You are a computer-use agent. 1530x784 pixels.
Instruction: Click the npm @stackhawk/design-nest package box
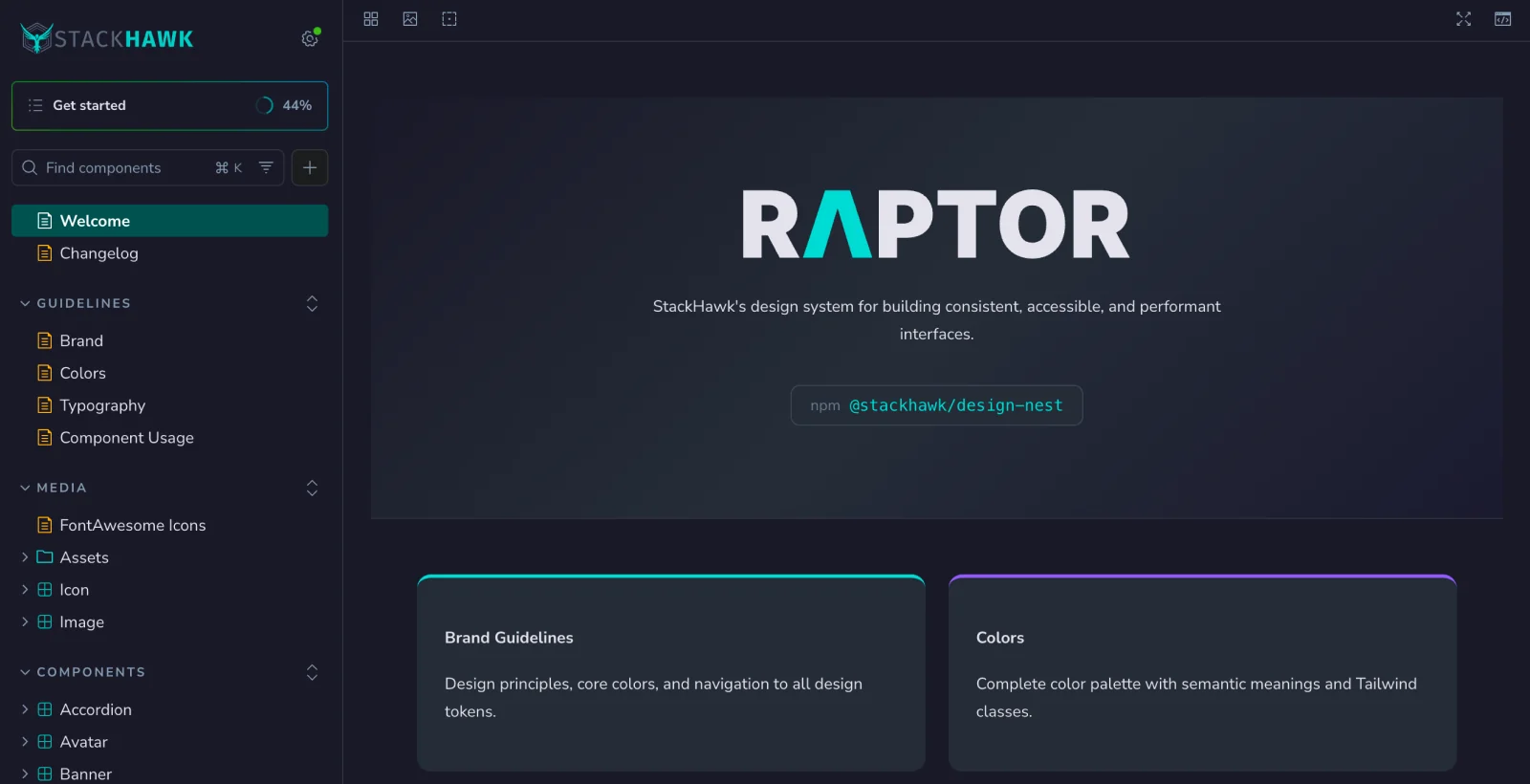pyautogui.click(x=937, y=405)
